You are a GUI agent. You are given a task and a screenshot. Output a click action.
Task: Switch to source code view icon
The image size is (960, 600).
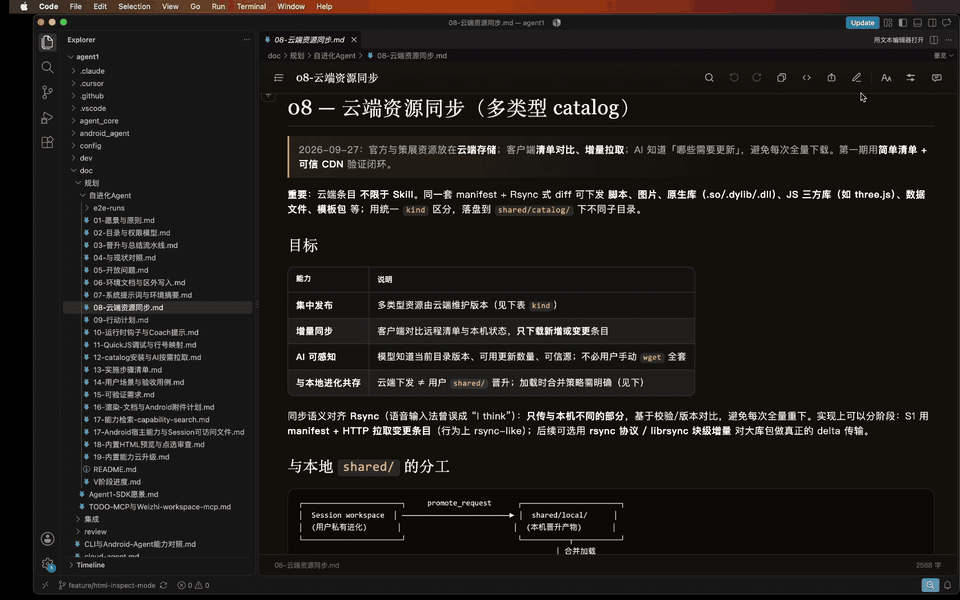pos(806,78)
